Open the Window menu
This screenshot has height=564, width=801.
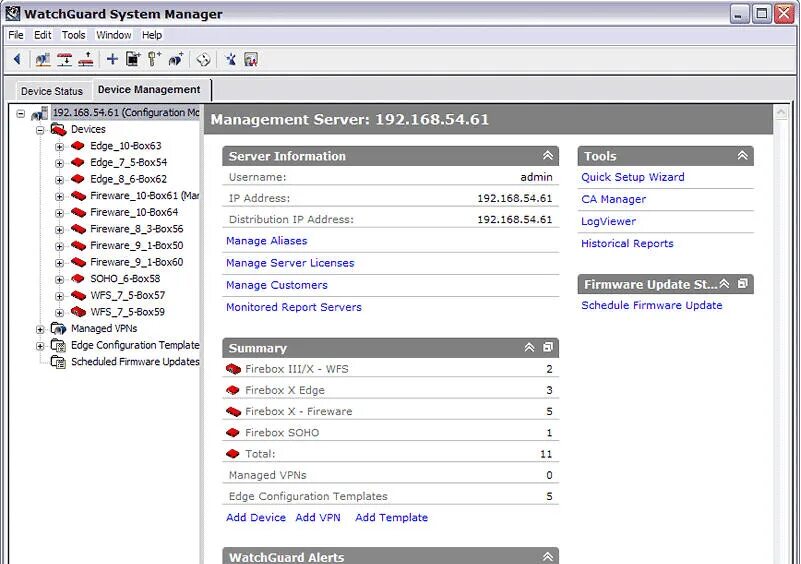tap(113, 35)
